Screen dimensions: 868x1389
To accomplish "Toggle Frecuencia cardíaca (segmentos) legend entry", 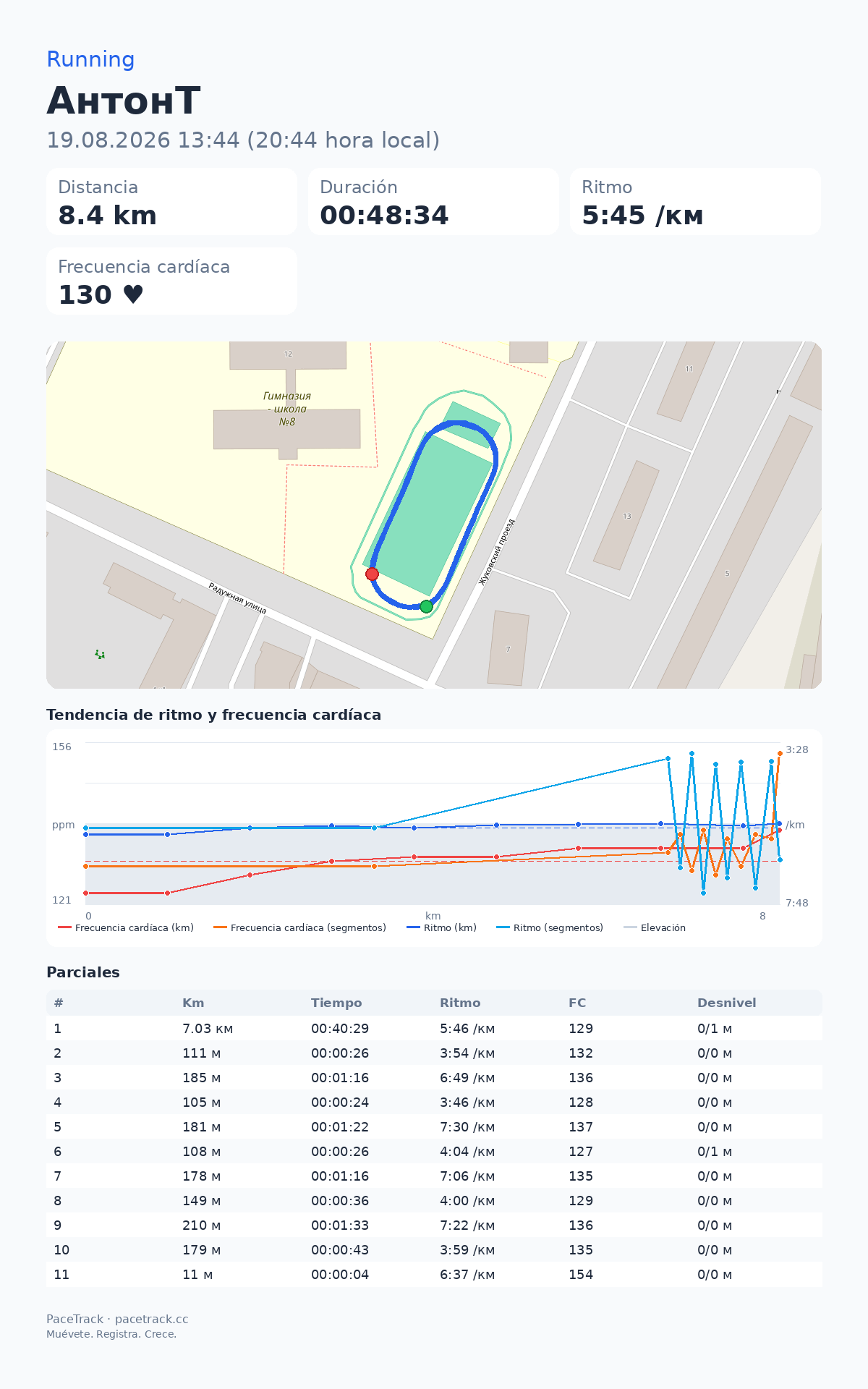I will [300, 927].
